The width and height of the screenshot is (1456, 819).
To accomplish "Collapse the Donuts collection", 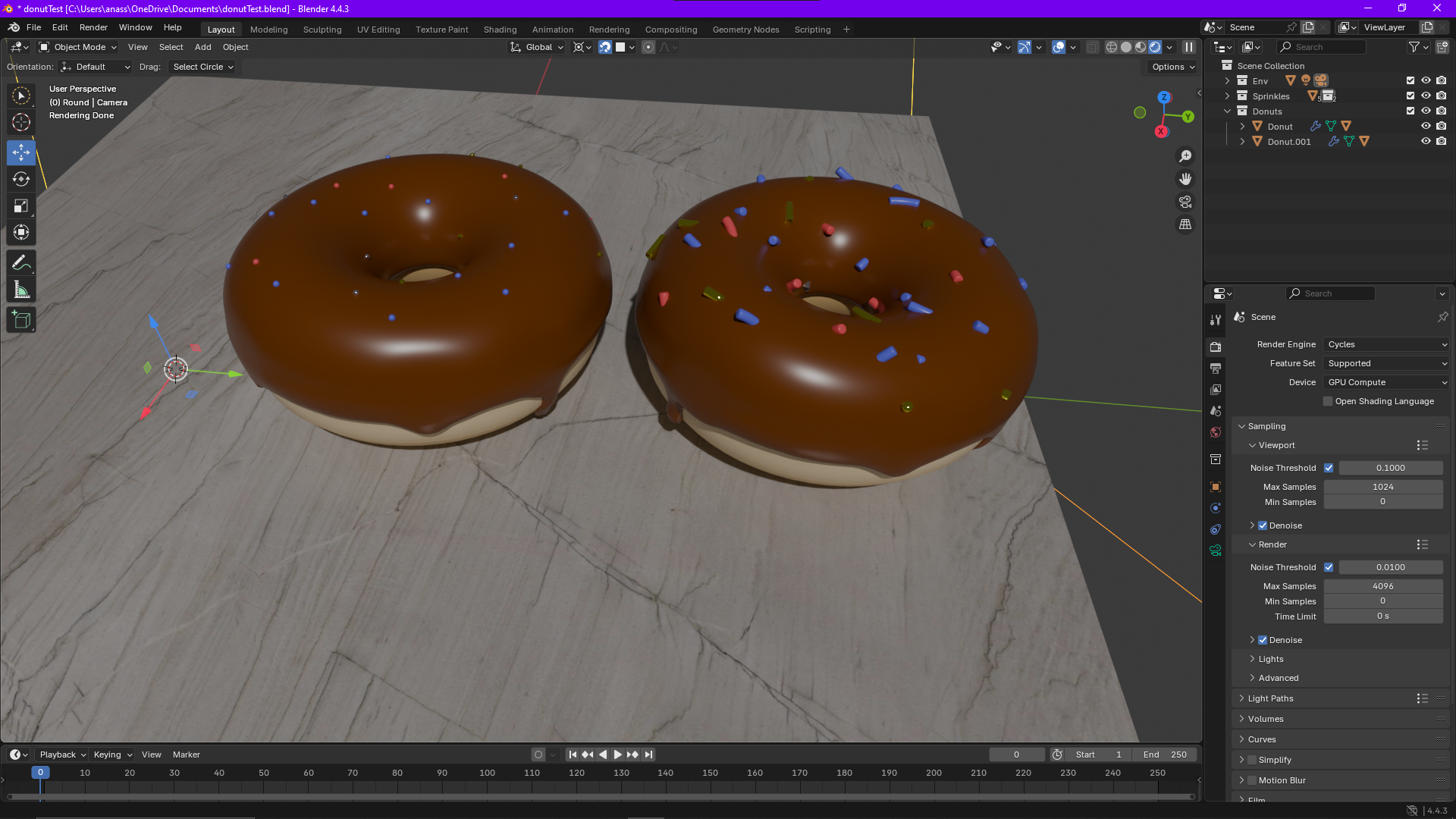I will tap(1227, 111).
